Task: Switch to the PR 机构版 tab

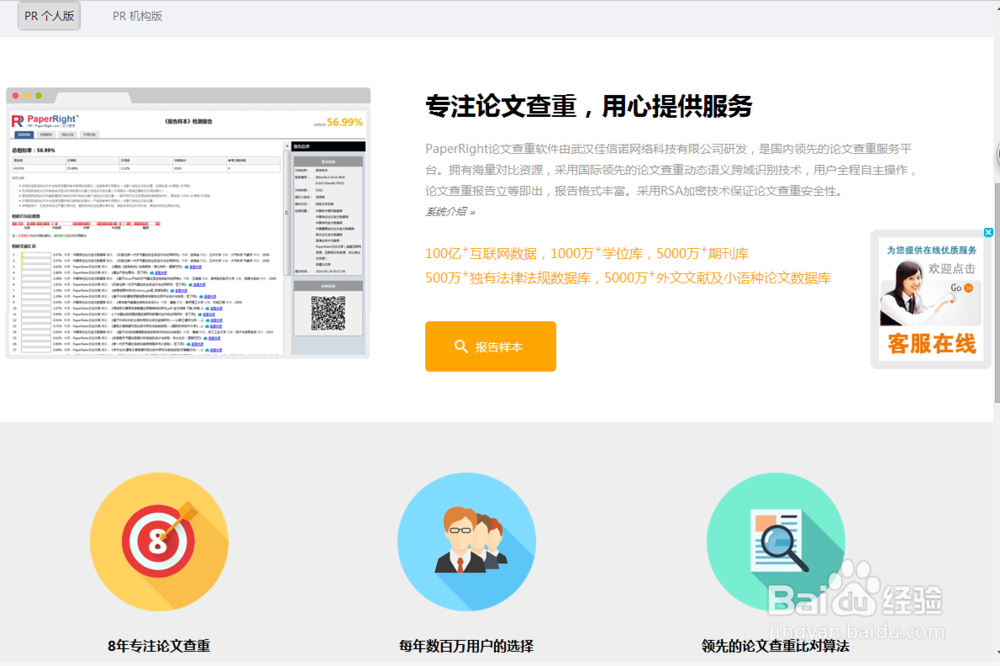Action: [137, 16]
